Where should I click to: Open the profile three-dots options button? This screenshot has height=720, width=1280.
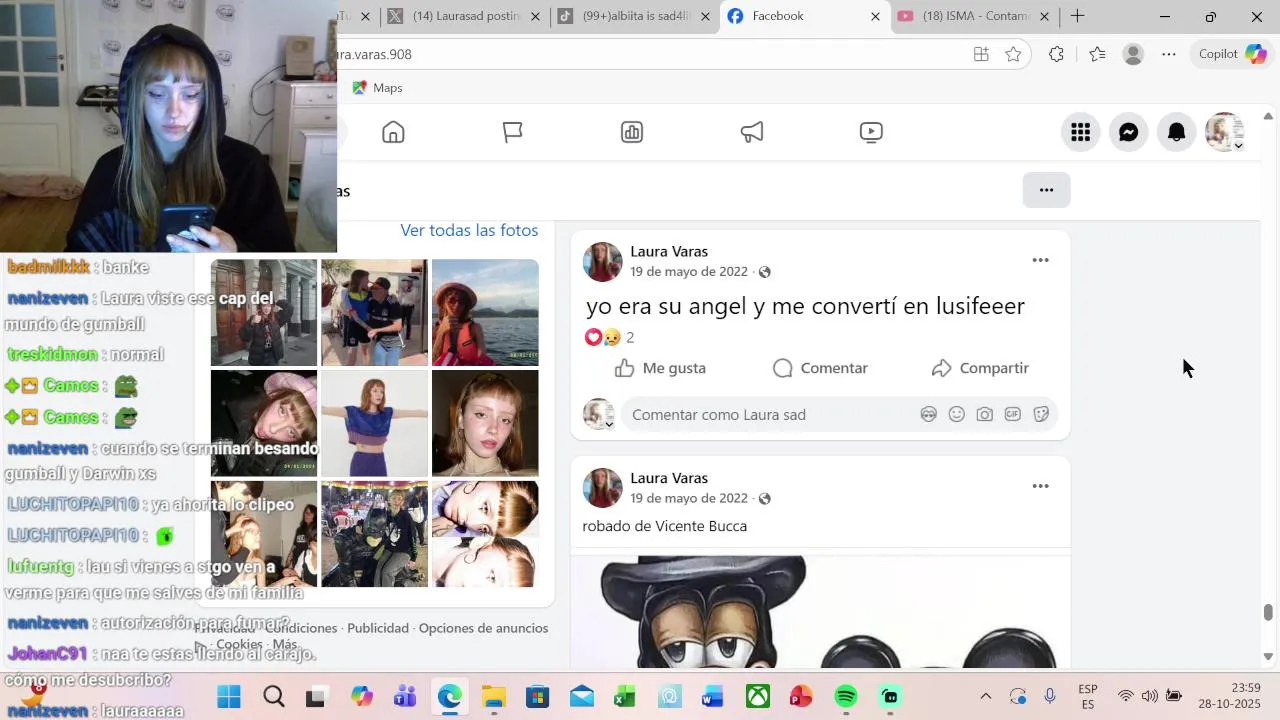[1046, 190]
